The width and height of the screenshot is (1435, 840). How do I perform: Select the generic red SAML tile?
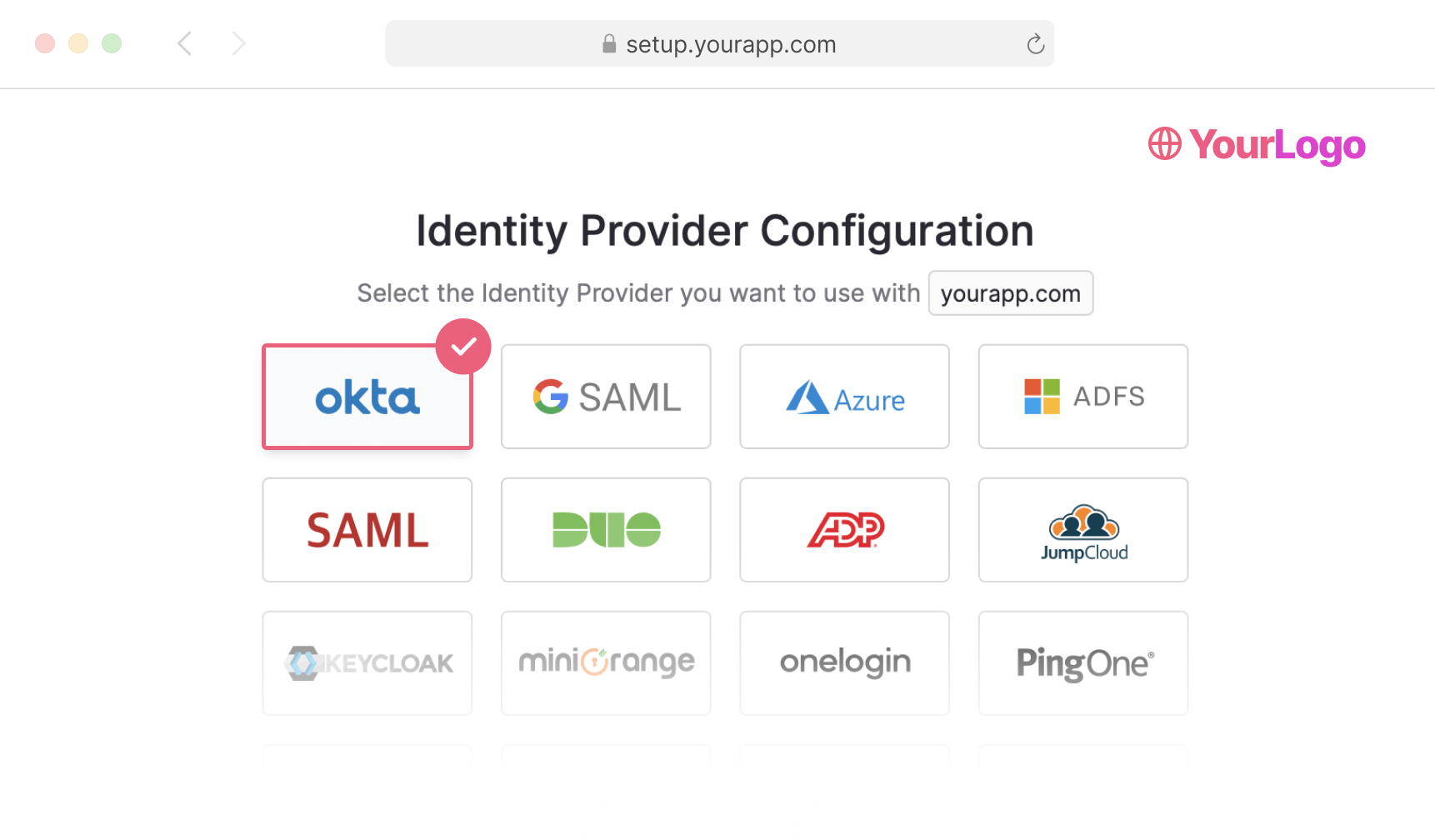[367, 530]
